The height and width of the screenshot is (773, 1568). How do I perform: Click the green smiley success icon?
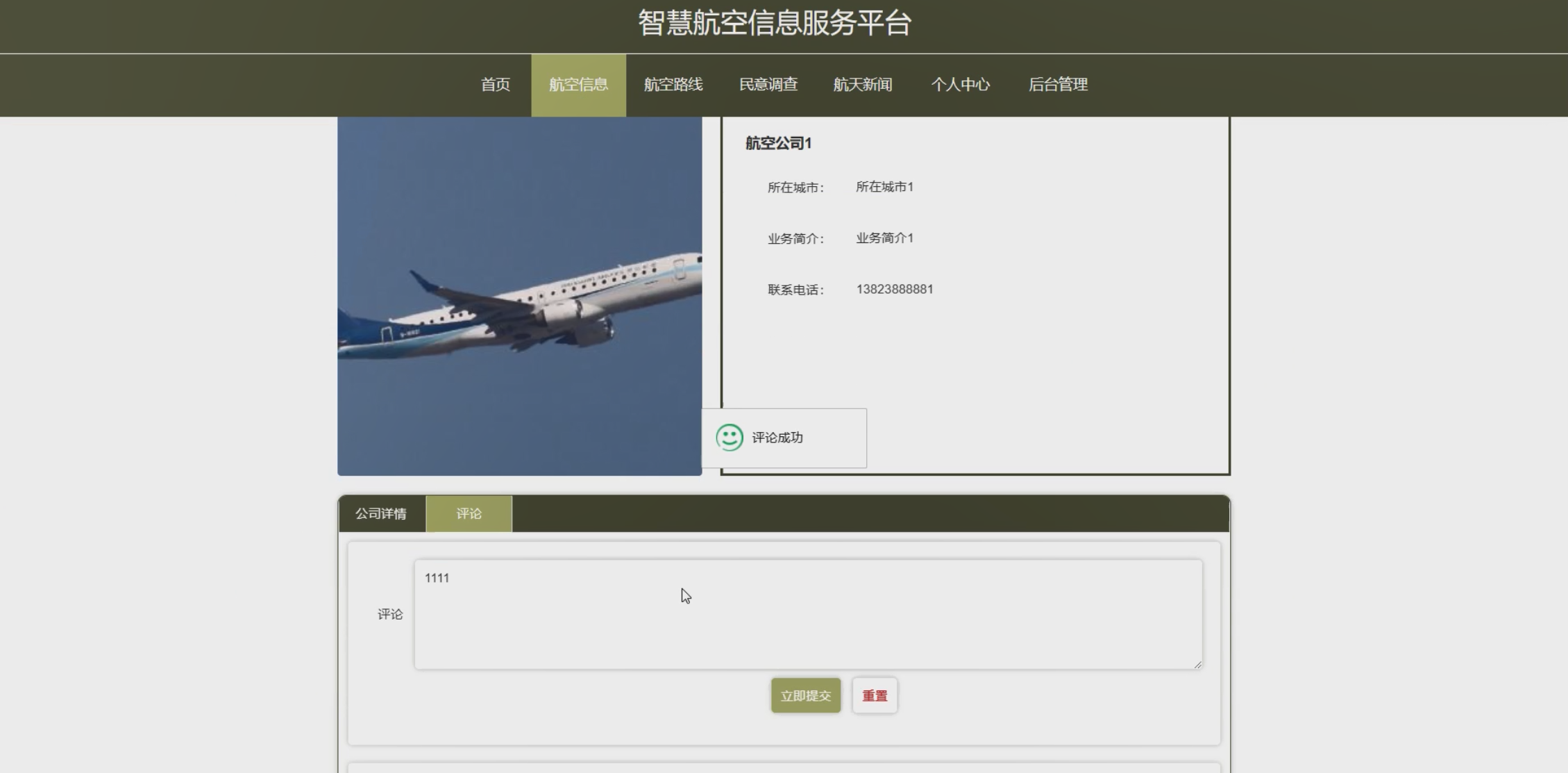[x=729, y=438]
